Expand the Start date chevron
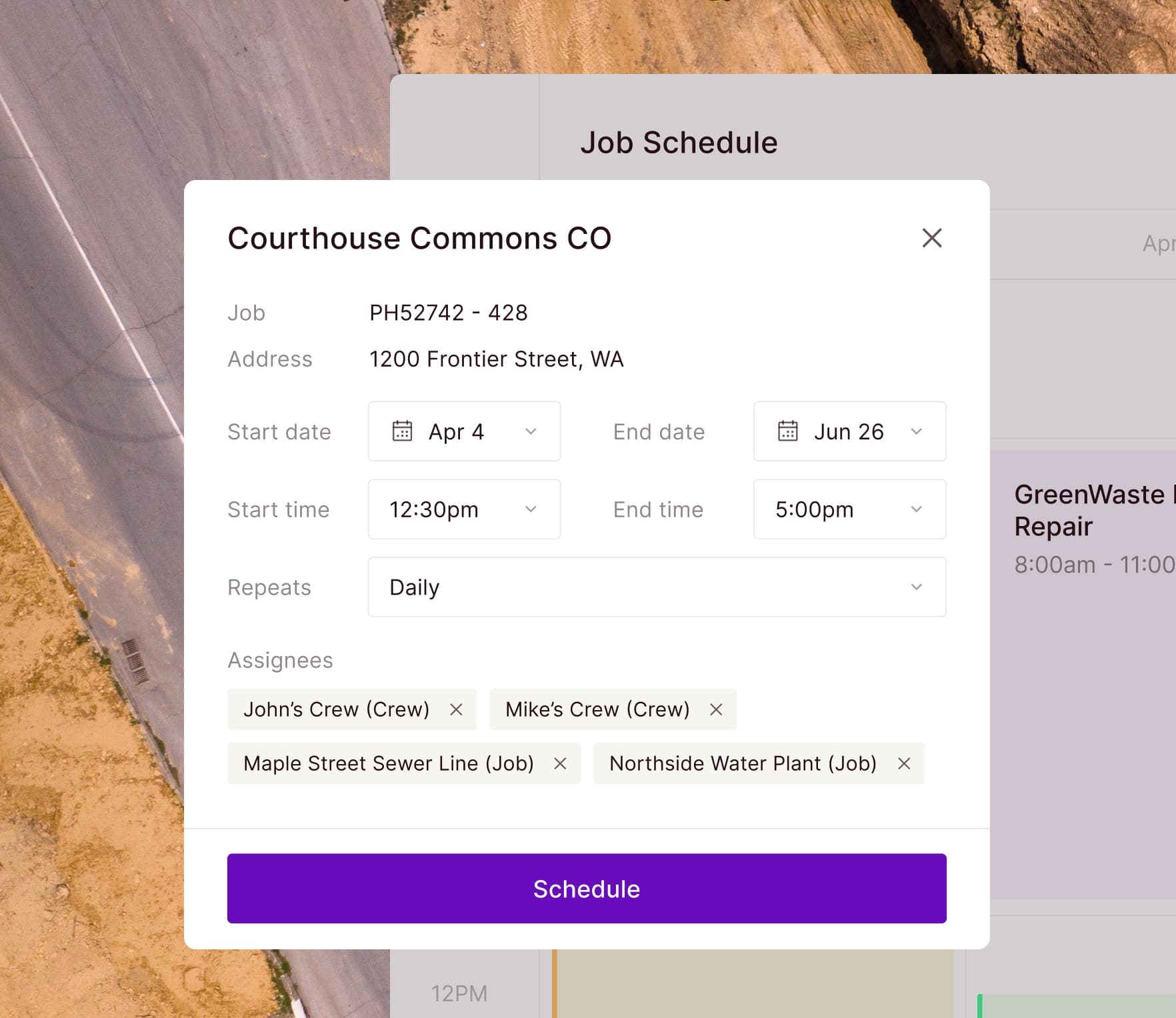This screenshot has width=1176, height=1018. click(x=531, y=431)
